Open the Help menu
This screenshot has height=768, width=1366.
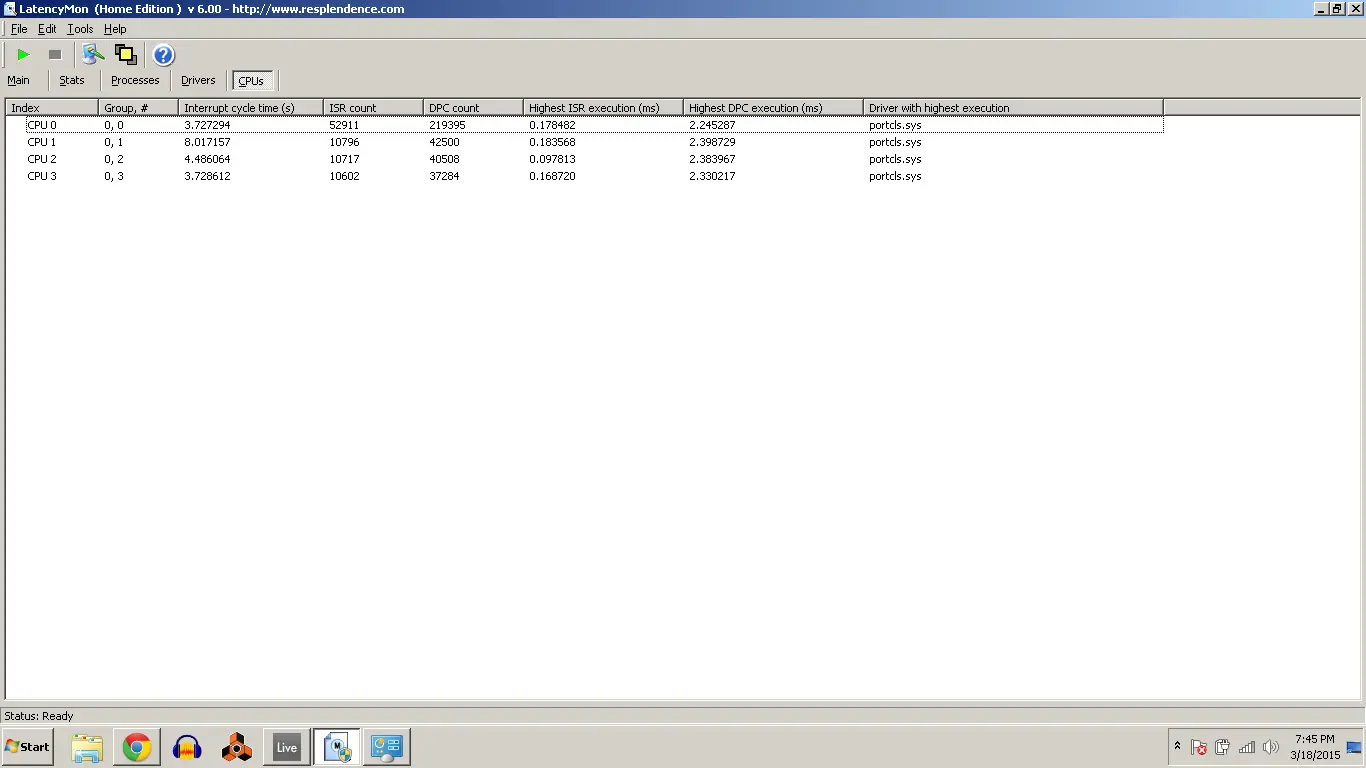tap(115, 29)
